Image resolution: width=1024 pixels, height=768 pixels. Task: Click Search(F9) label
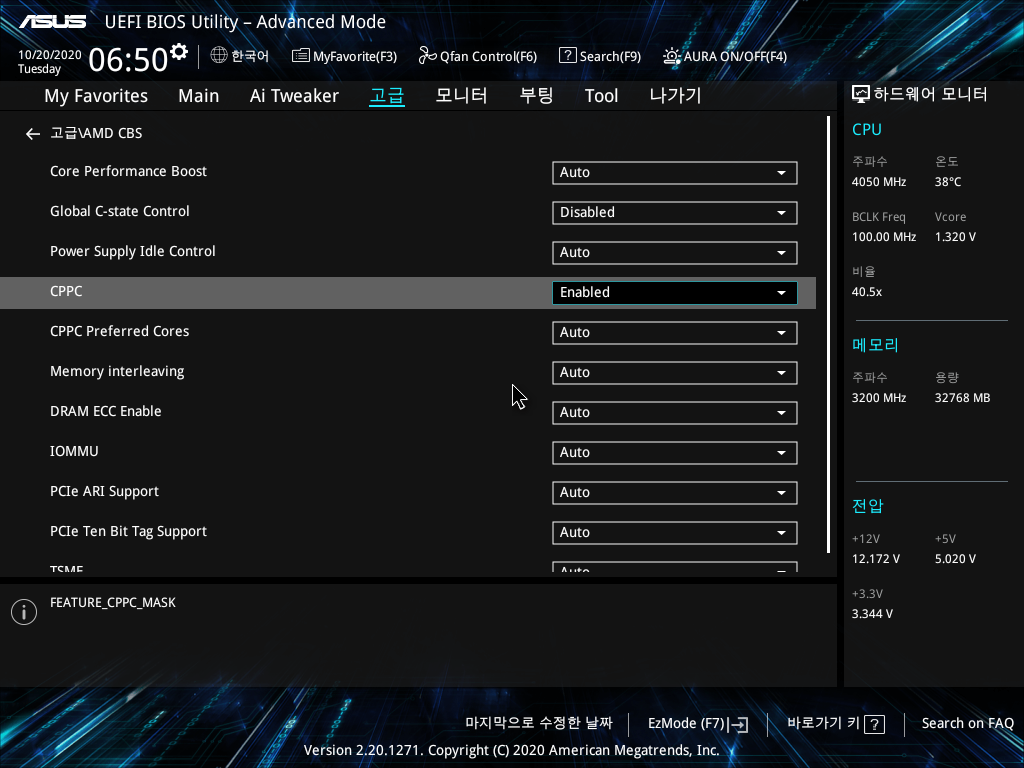tap(610, 57)
